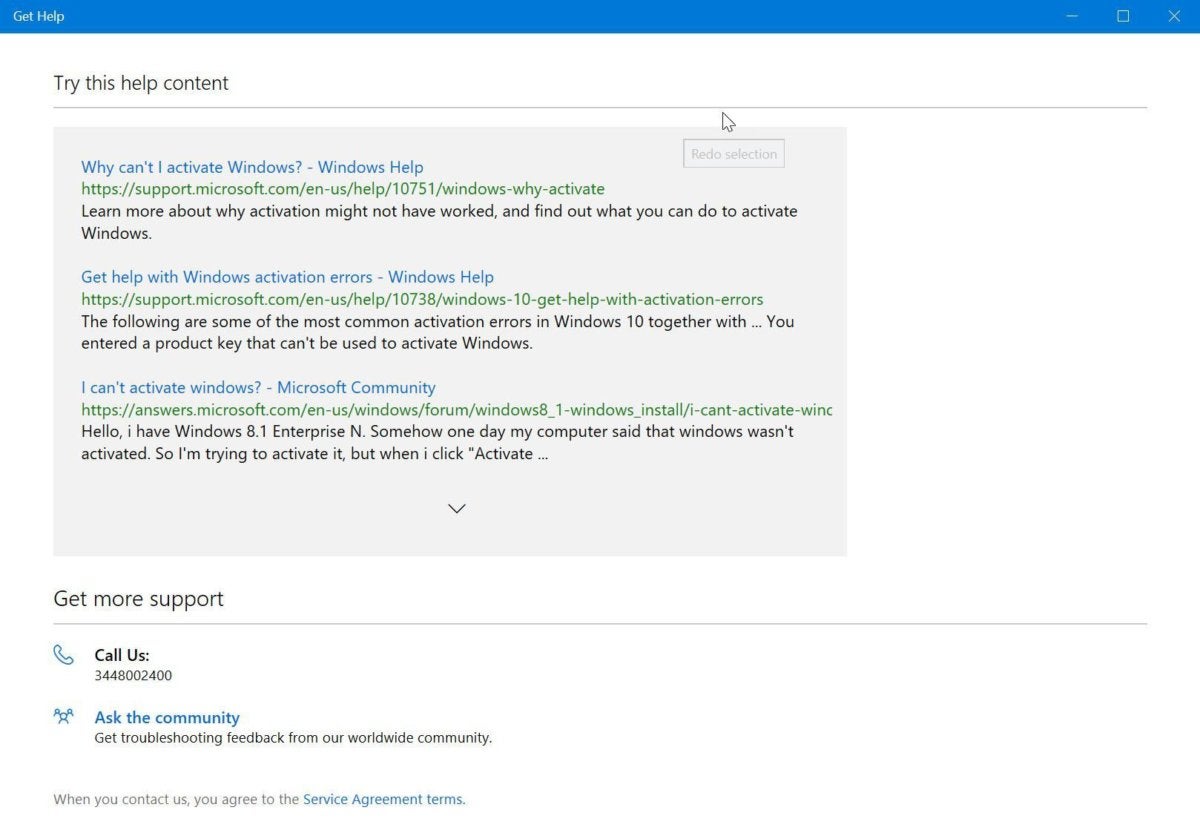Click the Call Us label
1200x836 pixels.
122,655
